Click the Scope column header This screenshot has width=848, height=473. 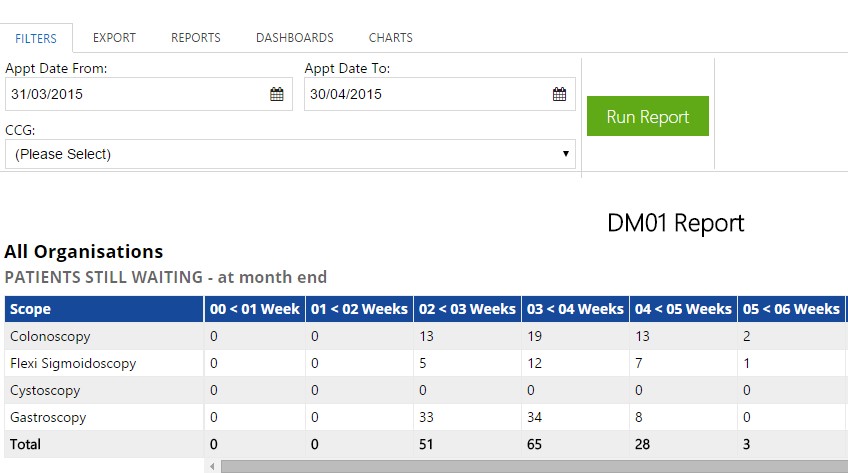(x=104, y=309)
